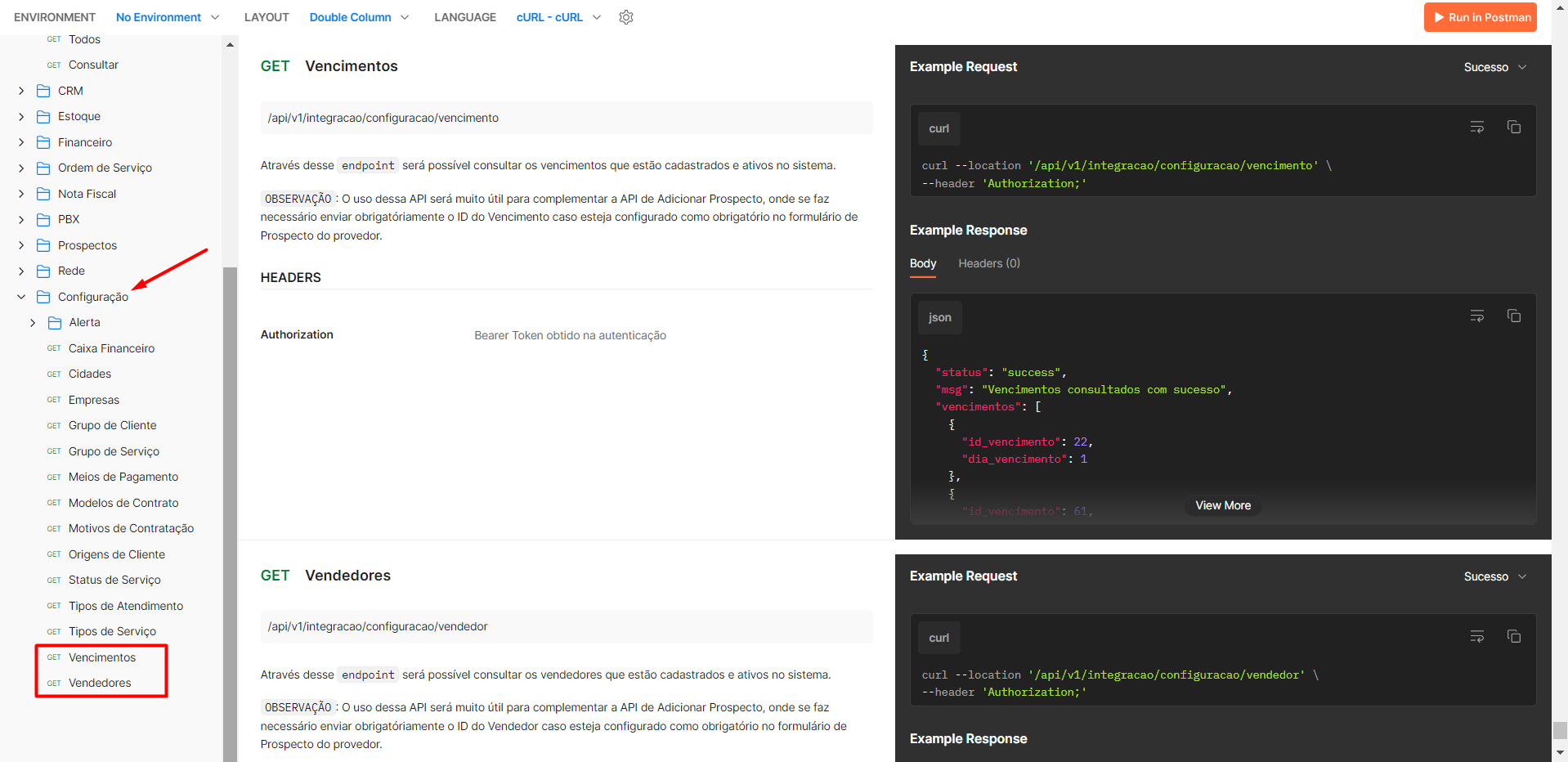The width and height of the screenshot is (1568, 762).
Task: Click the page scroll-down arrow
Action: pyautogui.click(x=1560, y=752)
